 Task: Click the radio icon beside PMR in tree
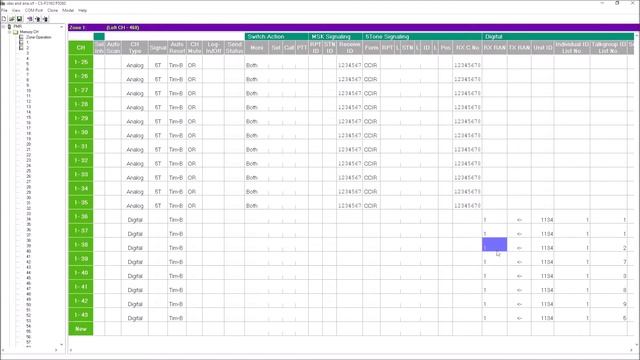[9, 27]
